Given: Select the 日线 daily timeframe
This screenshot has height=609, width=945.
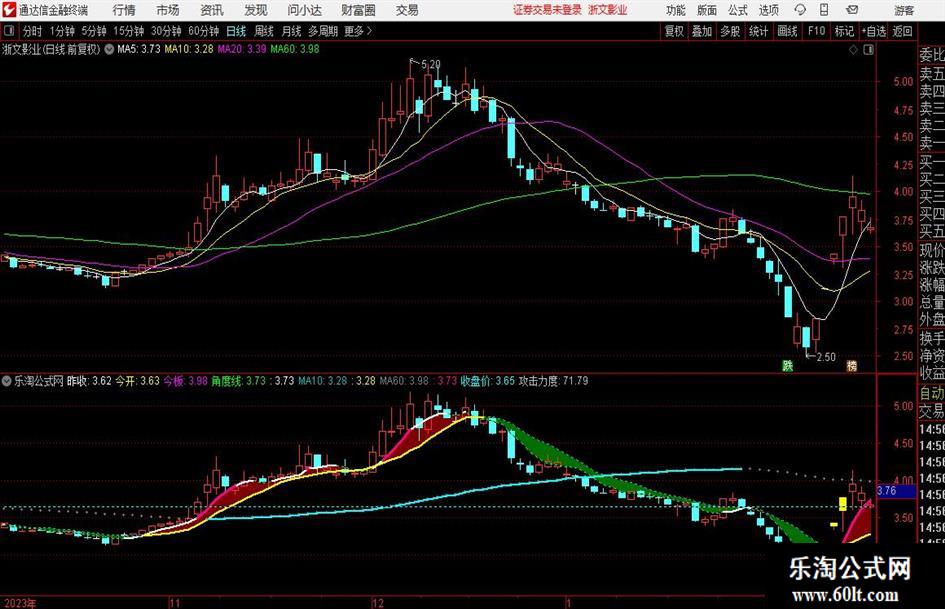Looking at the screenshot, I should 236,31.
